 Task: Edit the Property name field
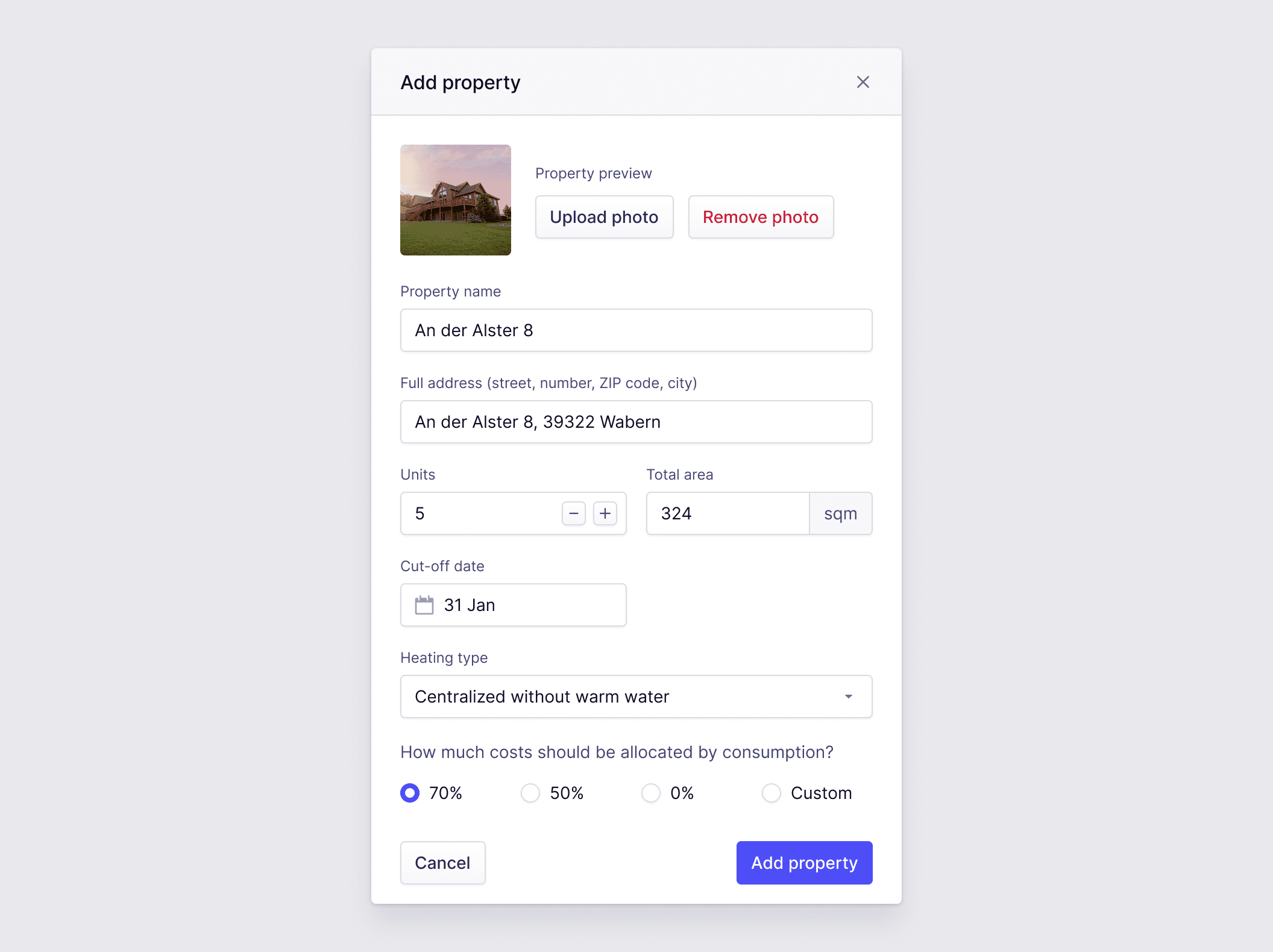click(636, 330)
